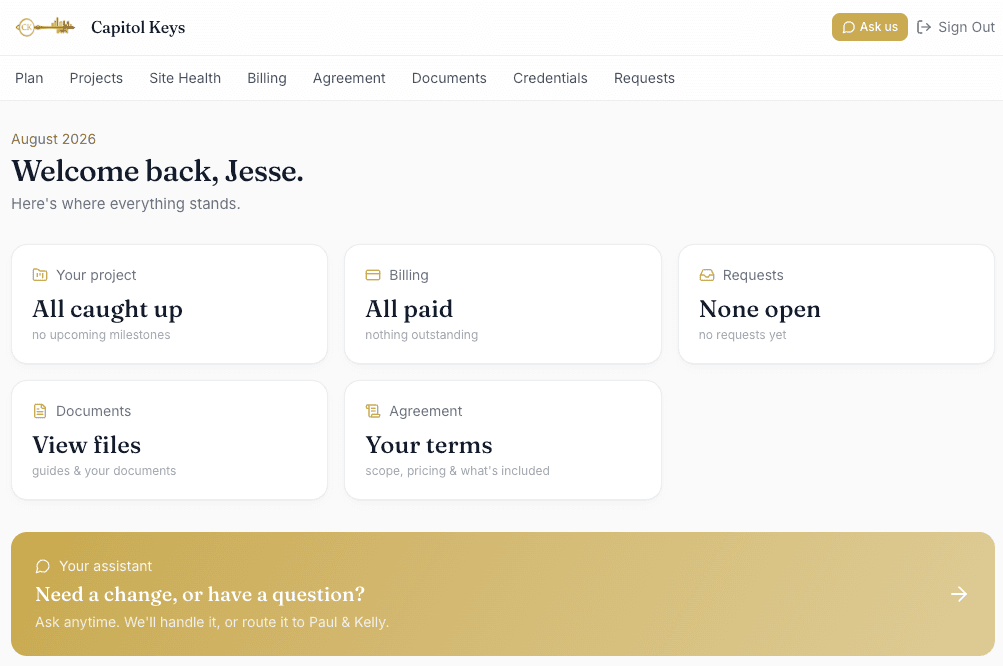Click the chat bubble icon by Your assistant
Image resolution: width=1003 pixels, height=666 pixels.
(x=43, y=566)
